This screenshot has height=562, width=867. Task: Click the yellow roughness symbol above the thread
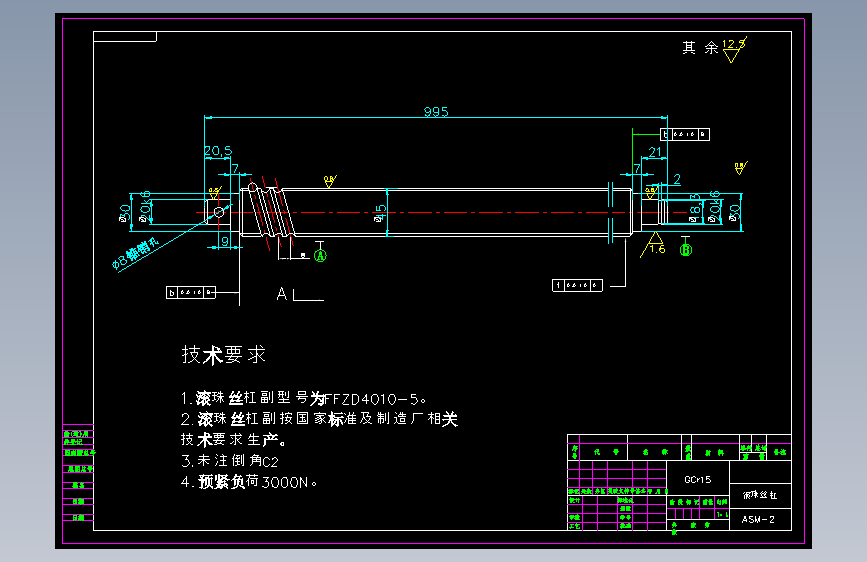coord(330,181)
